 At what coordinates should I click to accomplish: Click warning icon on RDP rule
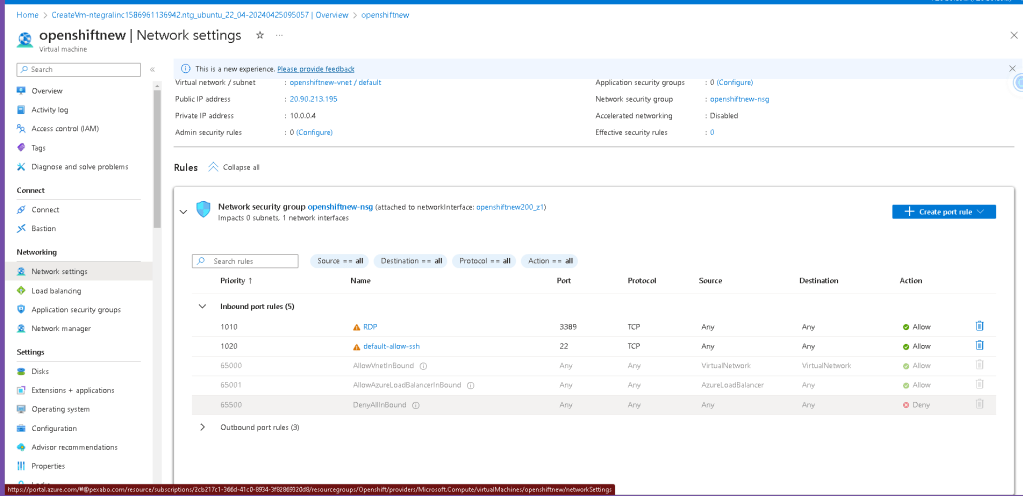[x=356, y=327]
